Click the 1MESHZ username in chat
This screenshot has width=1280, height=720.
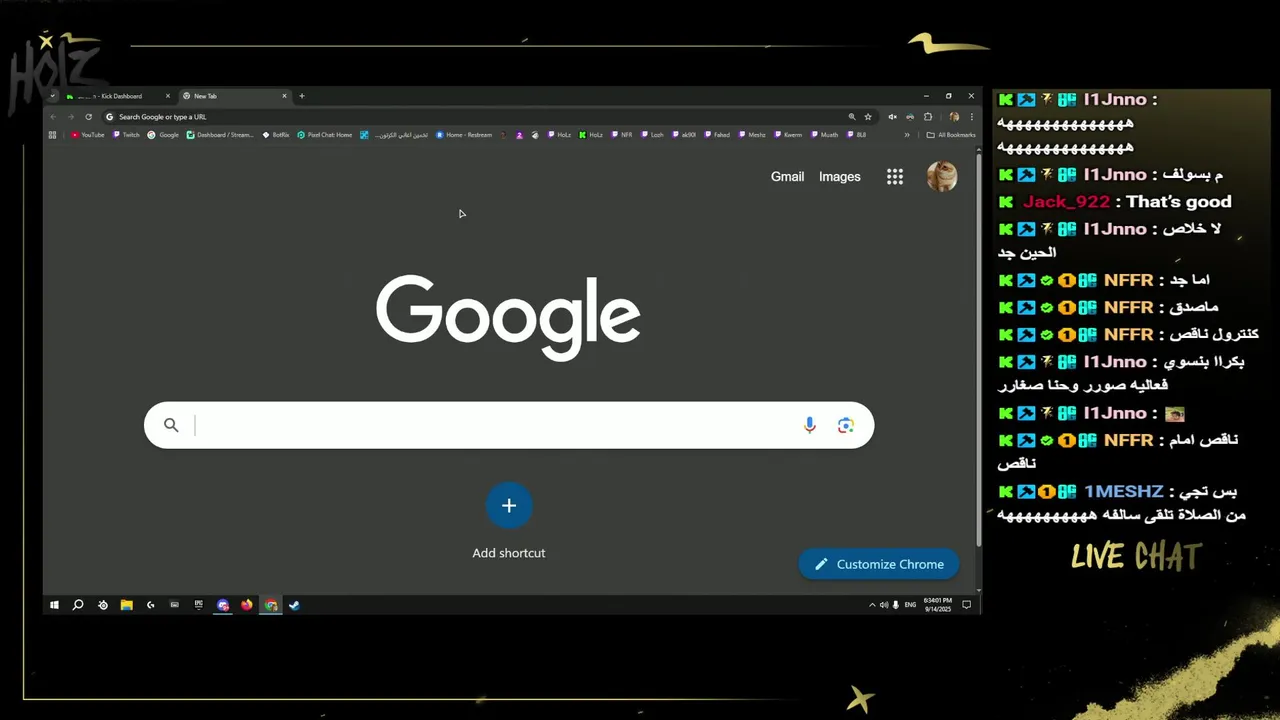(x=1124, y=492)
